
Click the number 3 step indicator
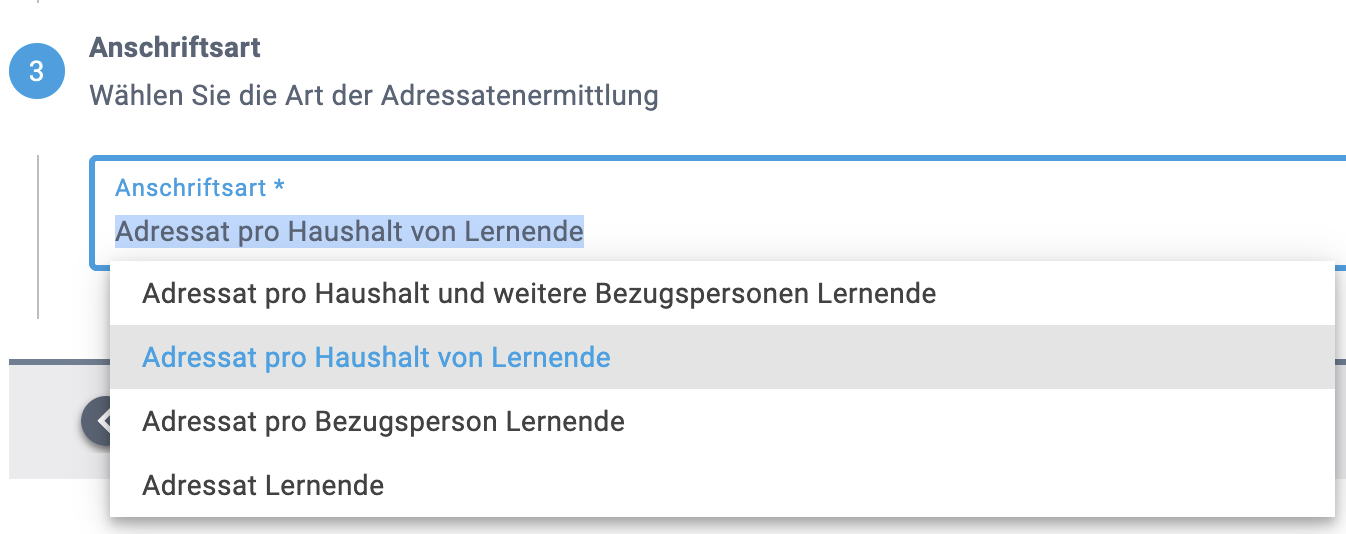click(x=37, y=72)
